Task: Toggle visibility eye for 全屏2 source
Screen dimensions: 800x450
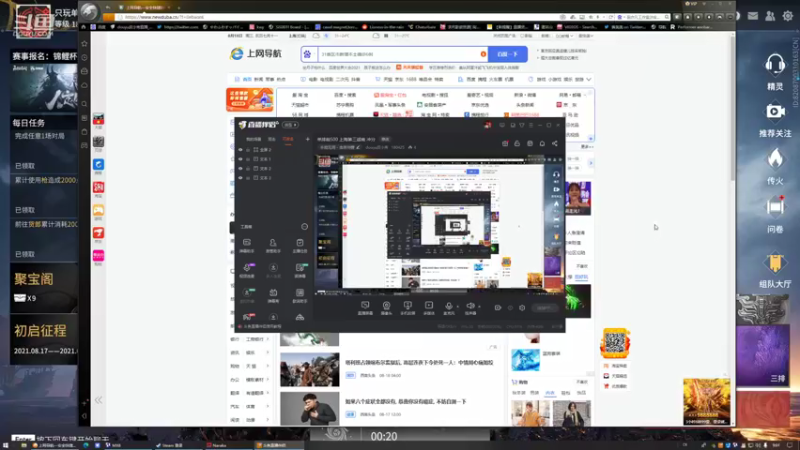Action: (240, 150)
